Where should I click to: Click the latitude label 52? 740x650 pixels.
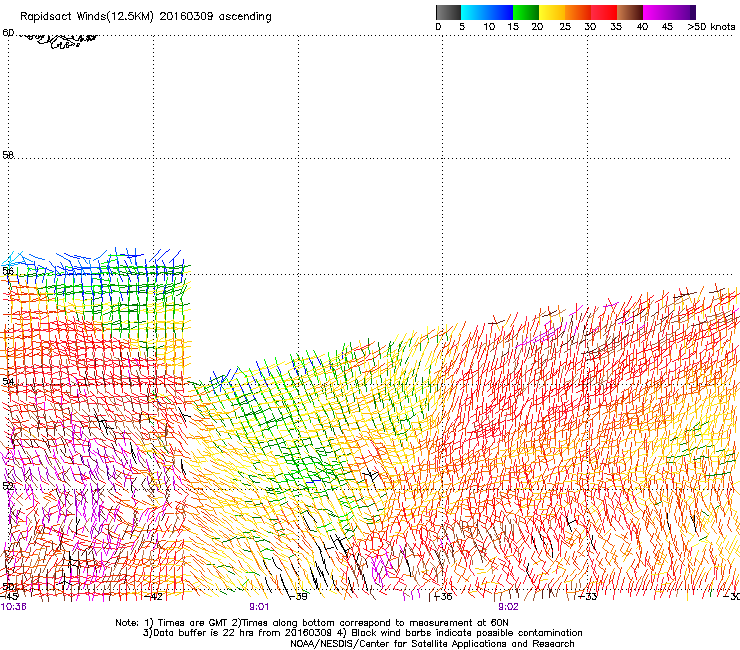click(x=8, y=486)
